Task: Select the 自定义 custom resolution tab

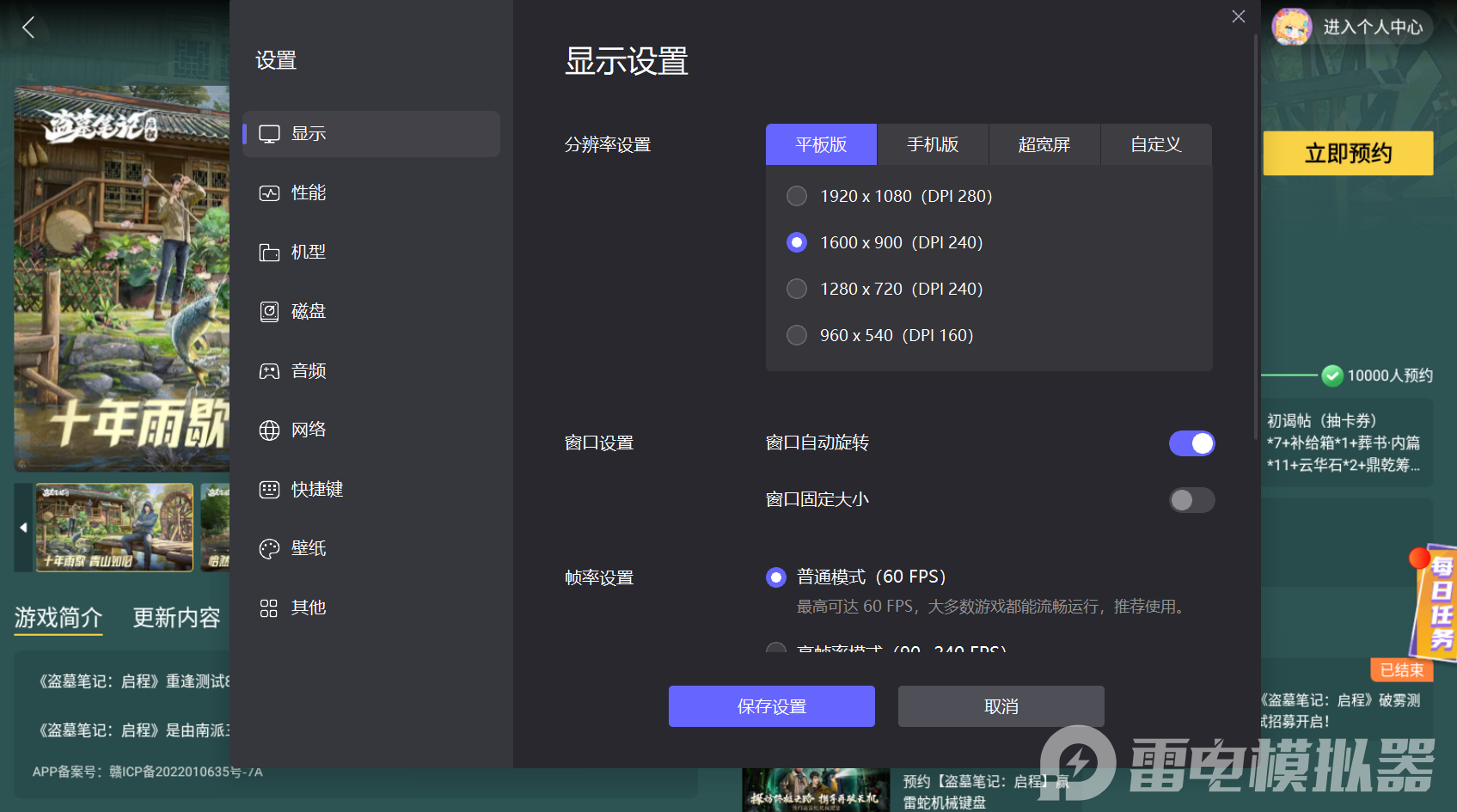Action: pyautogui.click(x=1156, y=144)
